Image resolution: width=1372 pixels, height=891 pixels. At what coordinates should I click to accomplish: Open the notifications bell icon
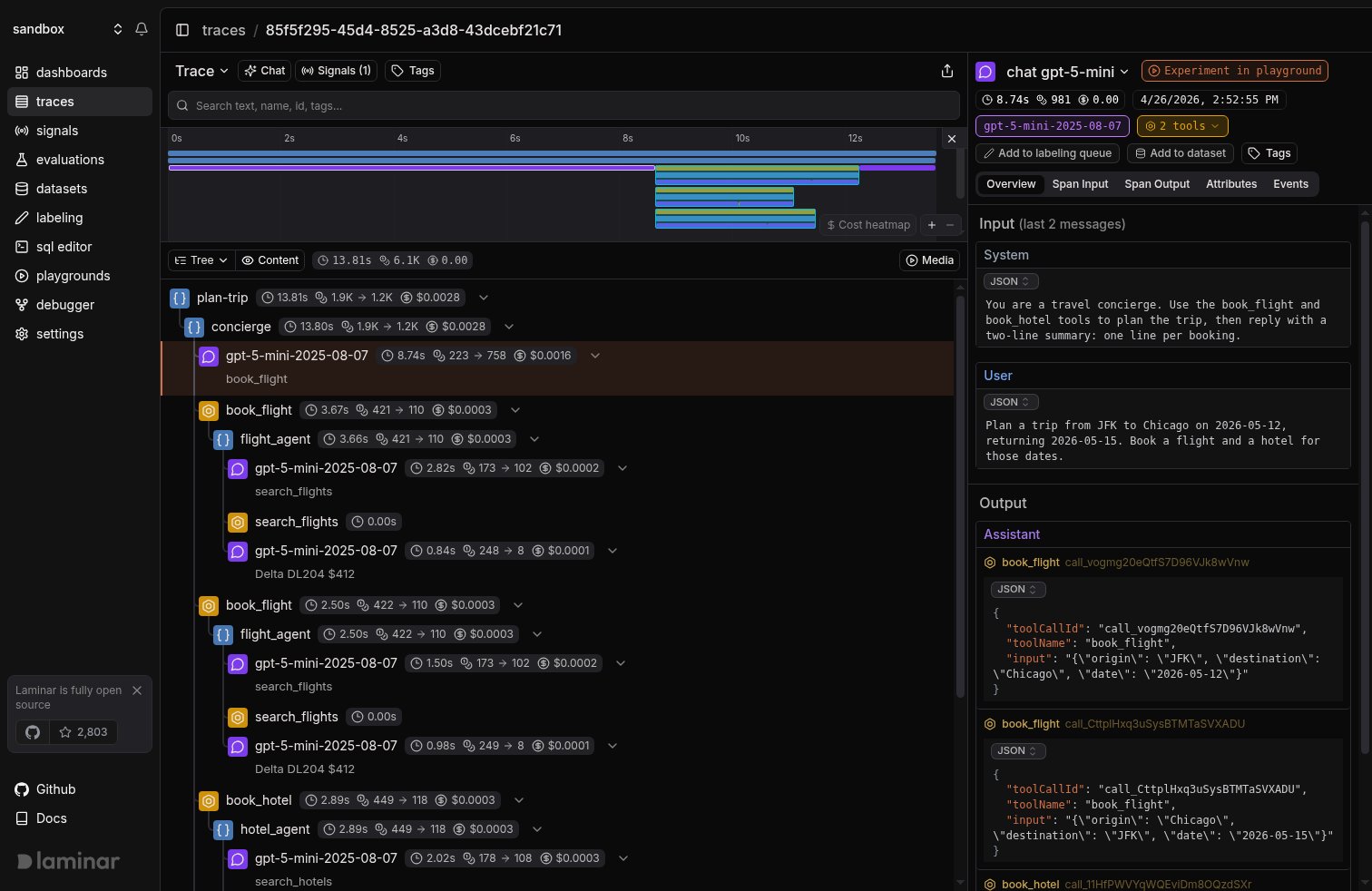click(142, 29)
